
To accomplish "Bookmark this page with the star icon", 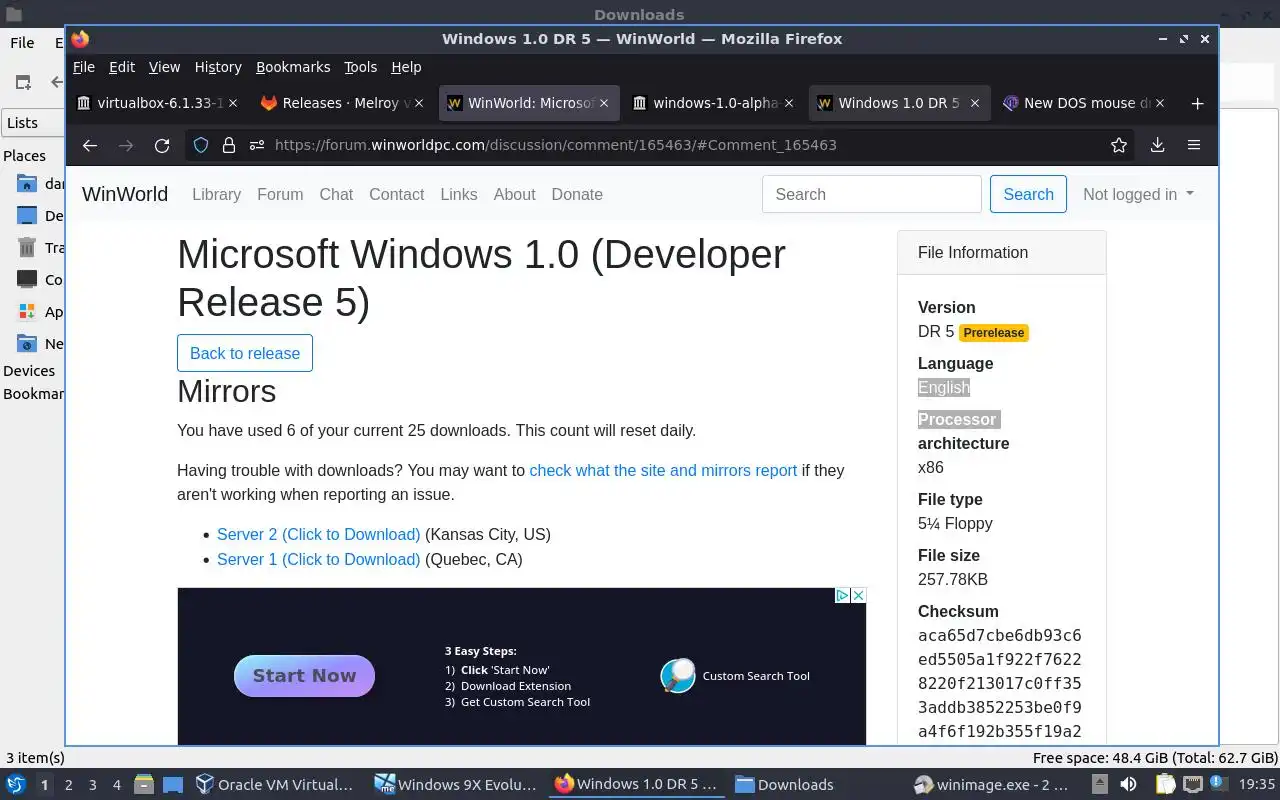I will [x=1119, y=145].
